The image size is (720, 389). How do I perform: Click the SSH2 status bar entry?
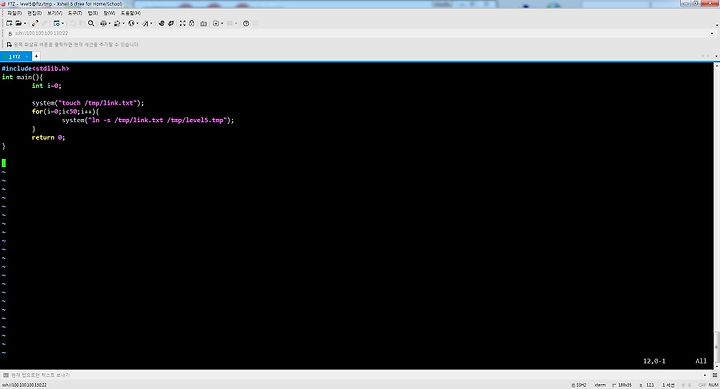tap(579, 385)
